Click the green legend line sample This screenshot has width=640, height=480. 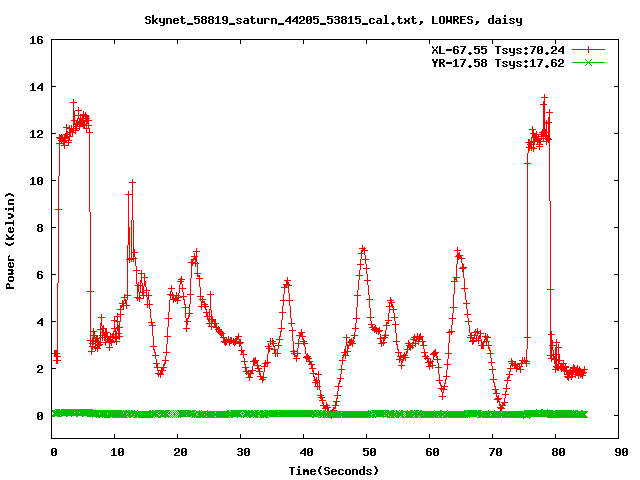[588, 62]
